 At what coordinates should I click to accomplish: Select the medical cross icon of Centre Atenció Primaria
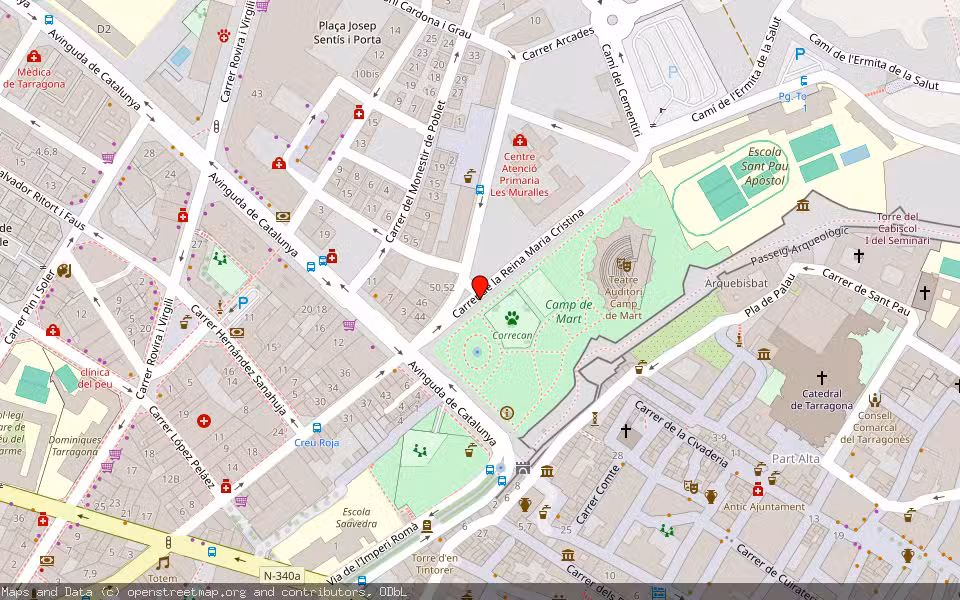[520, 140]
